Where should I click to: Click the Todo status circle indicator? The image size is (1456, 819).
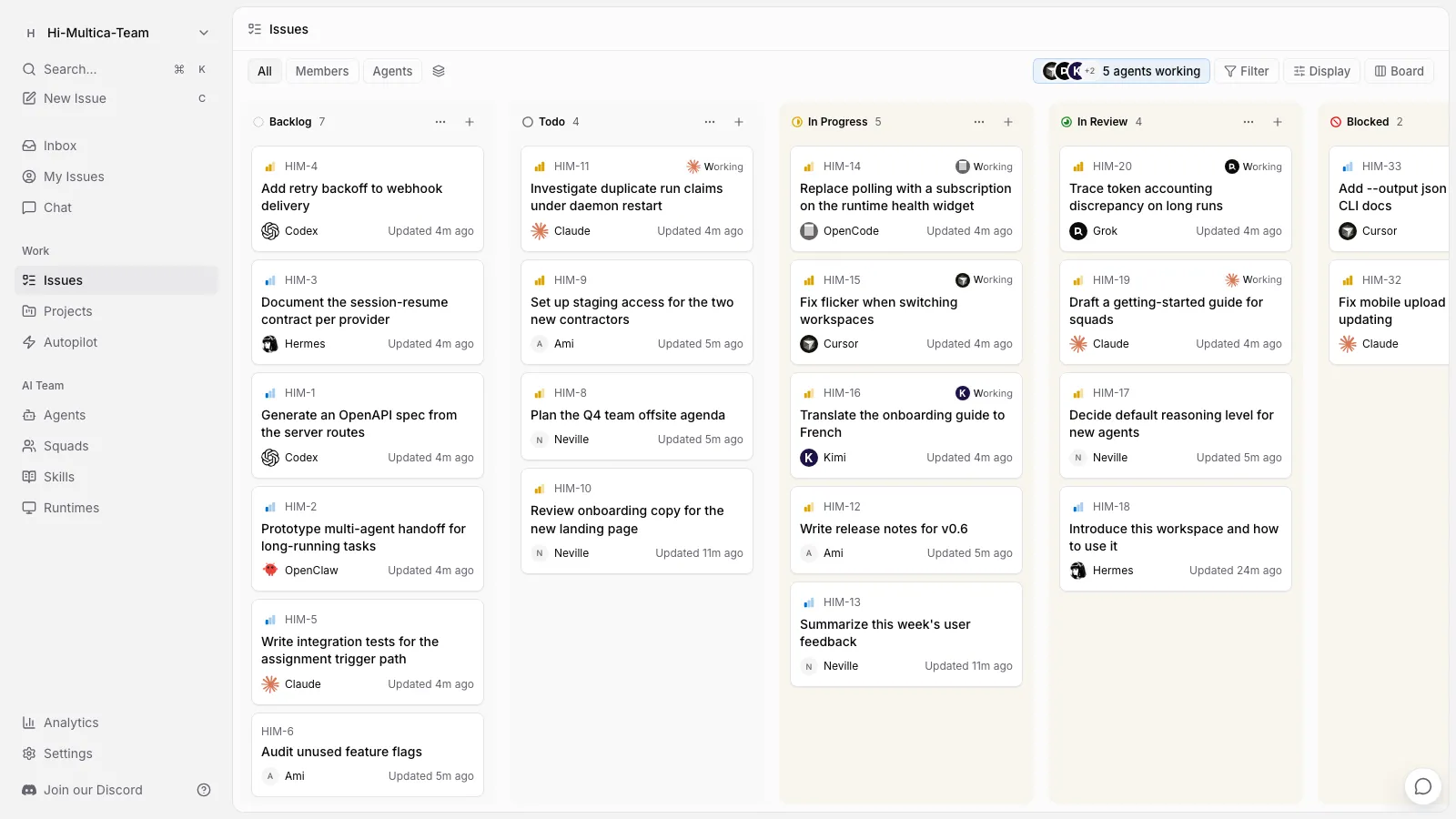(528, 122)
